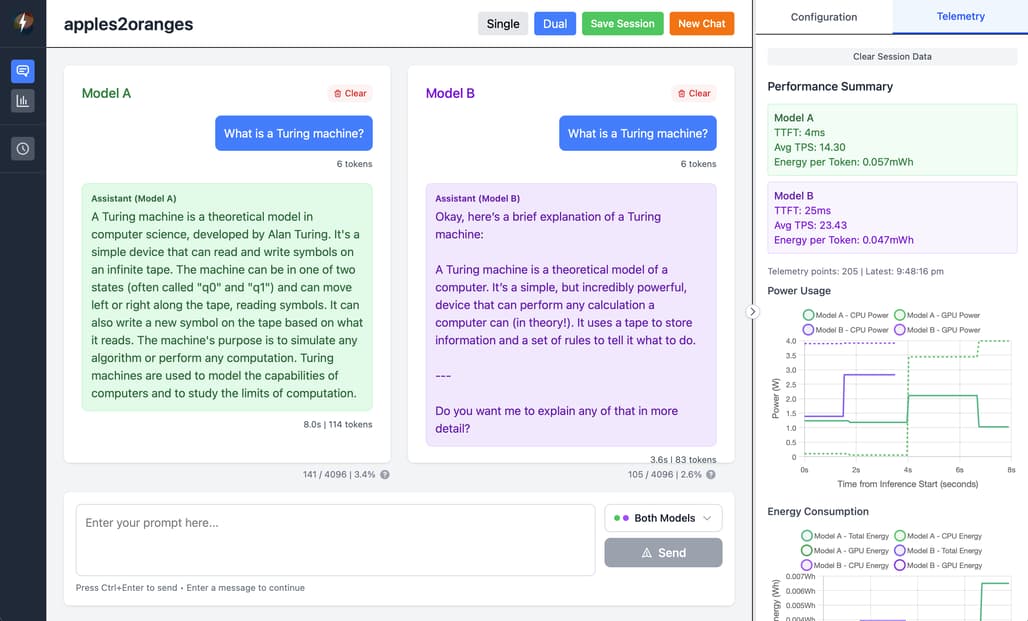This screenshot has height=621, width=1028.
Task: Switch to Single model mode
Action: (x=503, y=24)
